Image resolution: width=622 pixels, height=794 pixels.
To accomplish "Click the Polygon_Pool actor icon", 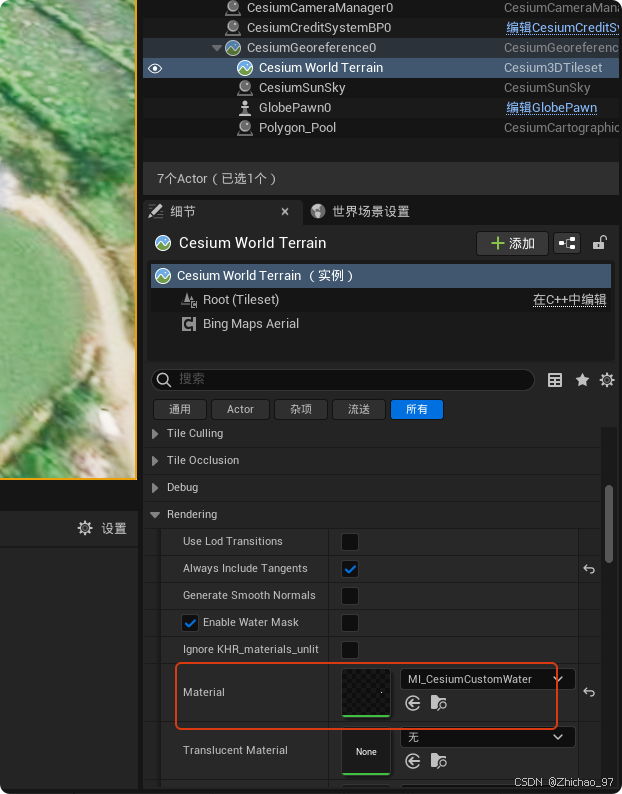I will 245,128.
